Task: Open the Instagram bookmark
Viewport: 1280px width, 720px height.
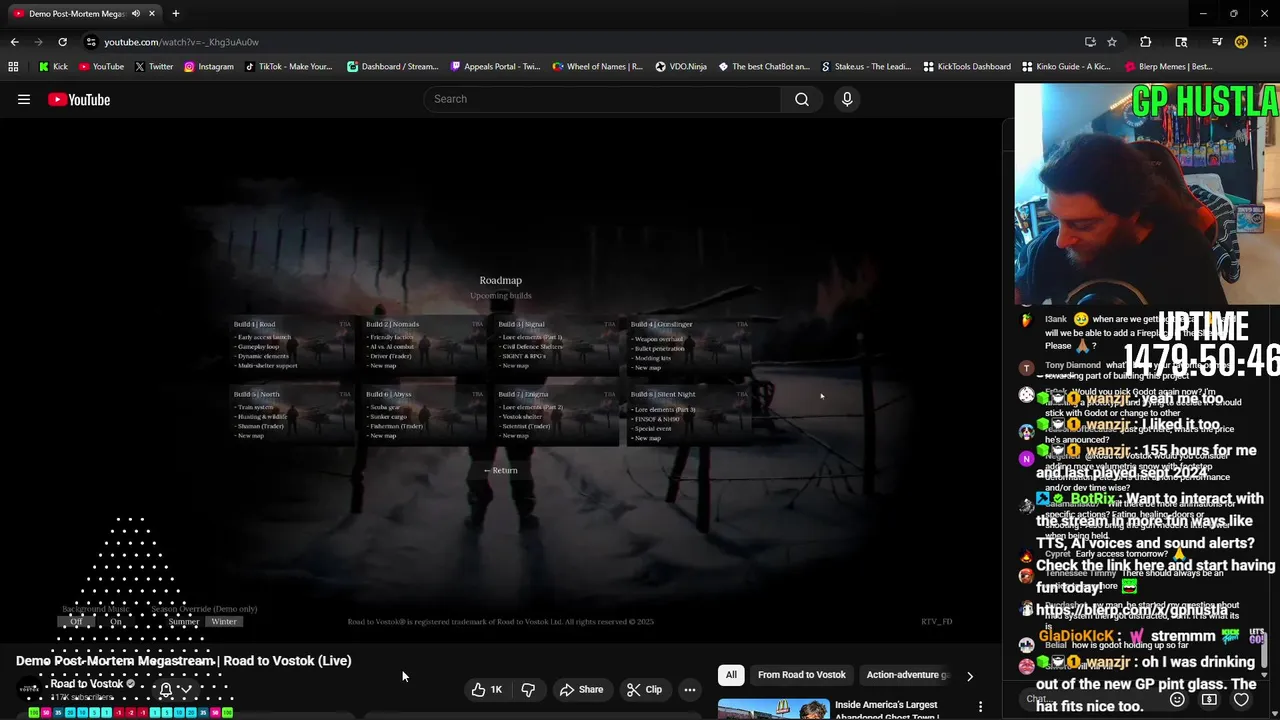Action: (x=208, y=67)
